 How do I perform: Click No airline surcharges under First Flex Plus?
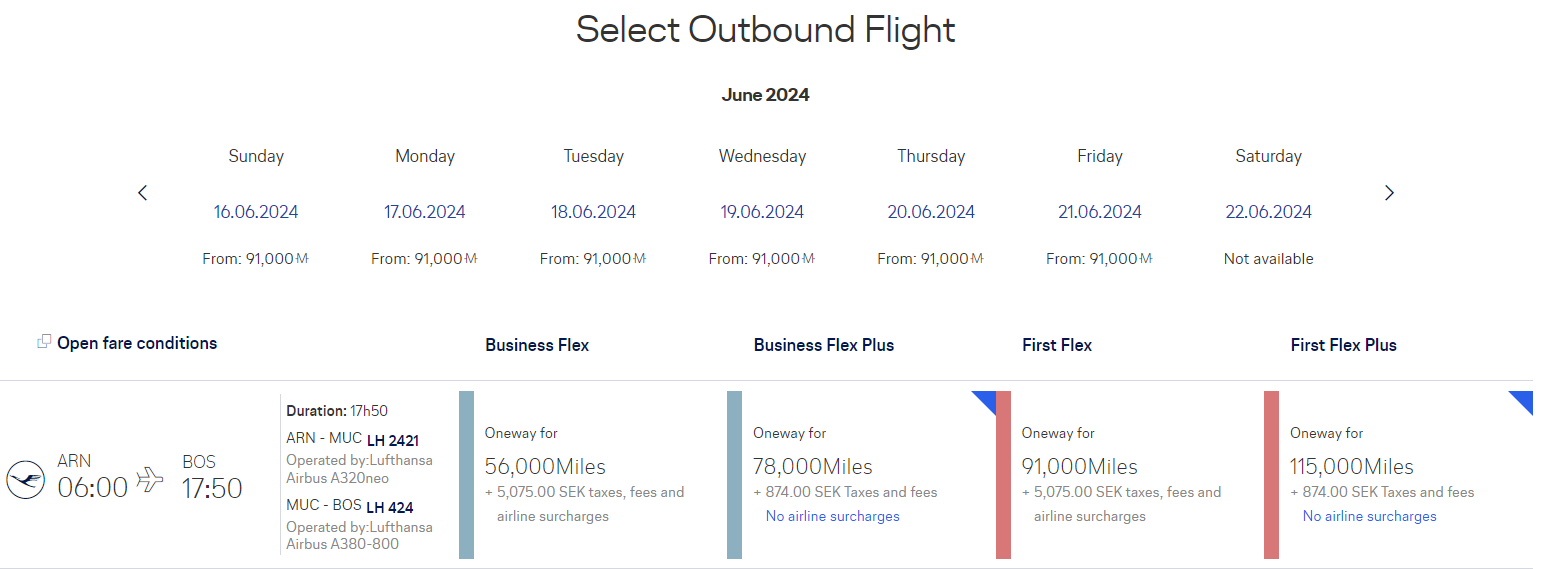pos(1369,517)
